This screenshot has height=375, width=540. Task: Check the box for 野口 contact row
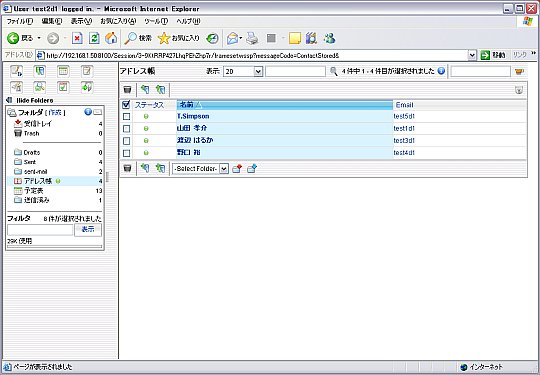[126, 153]
